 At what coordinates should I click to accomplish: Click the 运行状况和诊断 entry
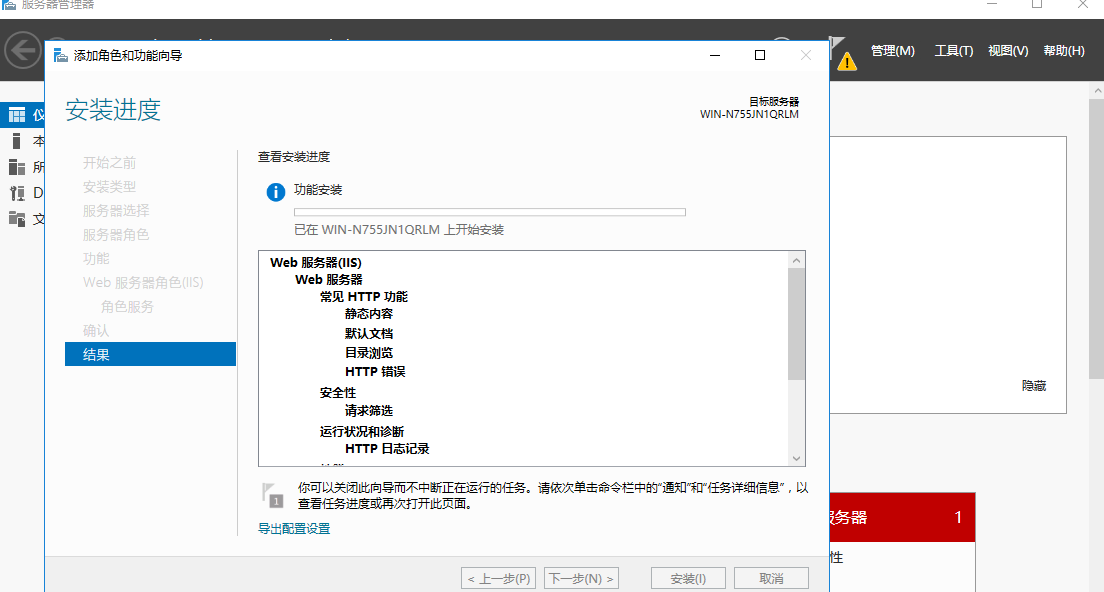pyautogui.click(x=362, y=432)
